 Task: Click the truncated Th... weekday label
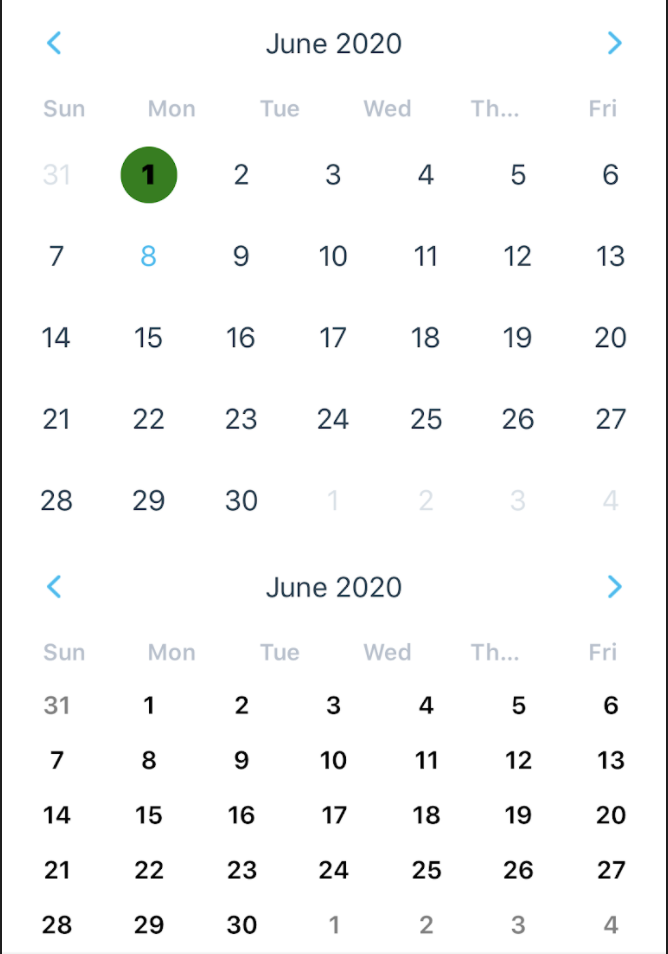pos(495,108)
